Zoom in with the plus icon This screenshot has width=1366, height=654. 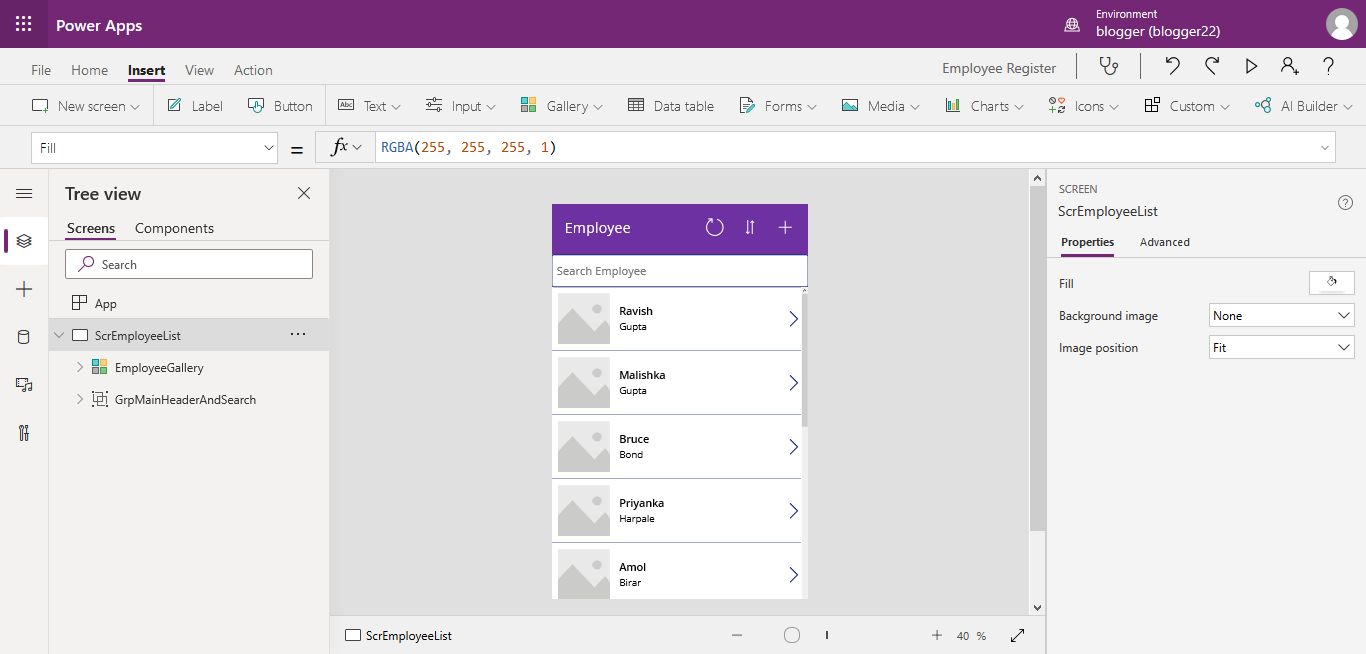point(937,635)
